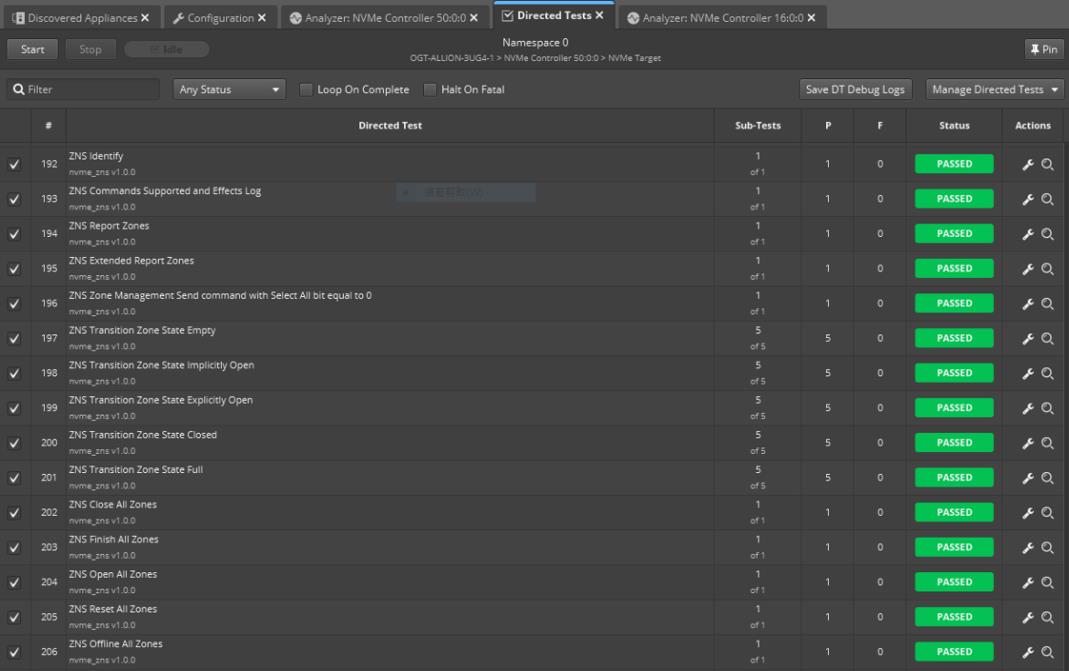Close the Discovered Appliances tab
The image size is (1069, 671).
145,18
